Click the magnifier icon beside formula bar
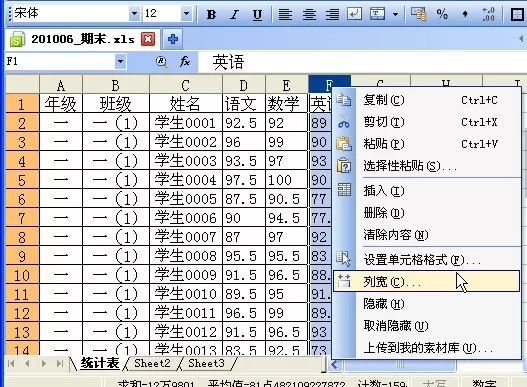527x387 pixels. point(162,62)
